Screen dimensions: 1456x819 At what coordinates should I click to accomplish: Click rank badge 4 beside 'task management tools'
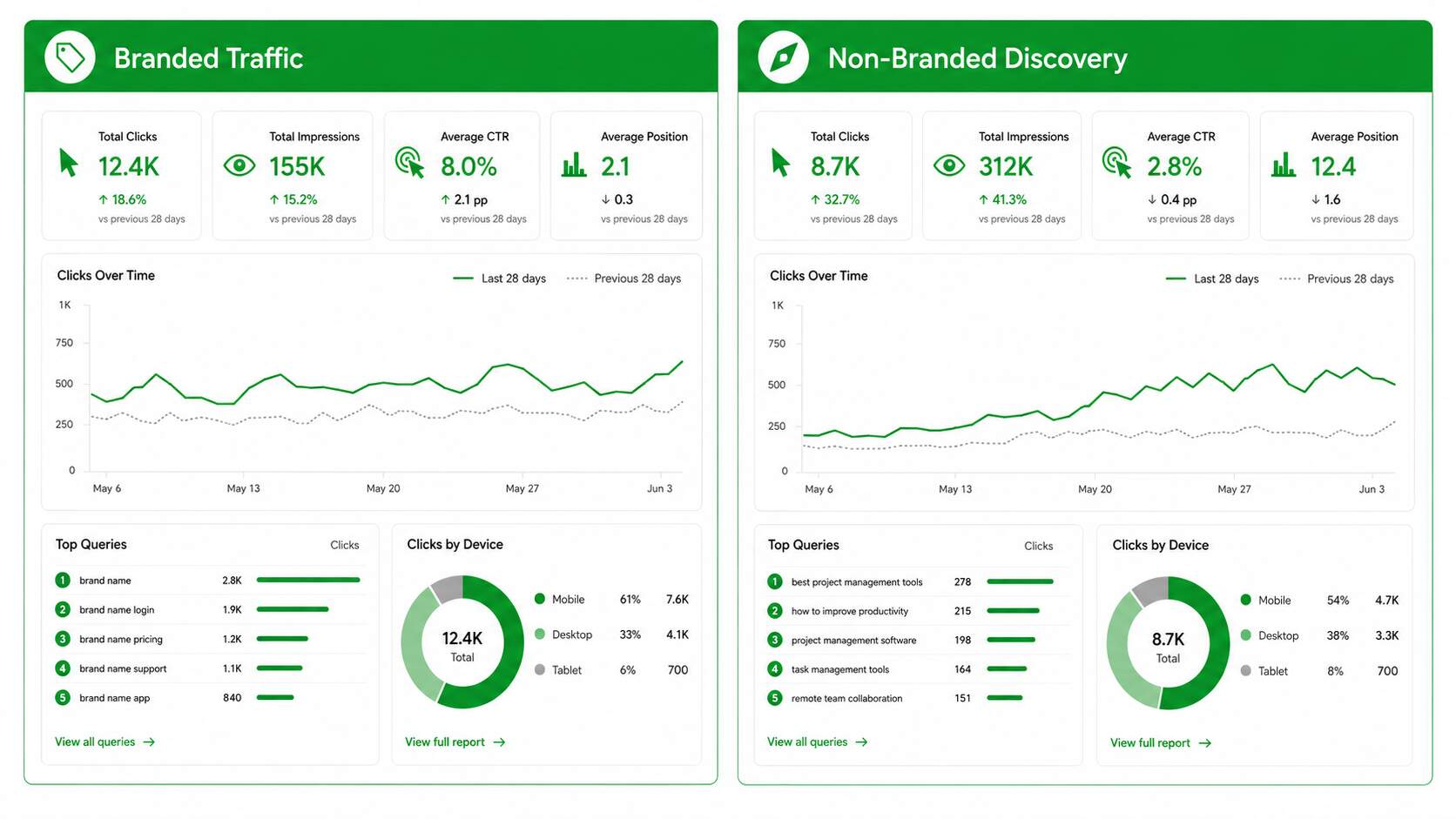(775, 669)
